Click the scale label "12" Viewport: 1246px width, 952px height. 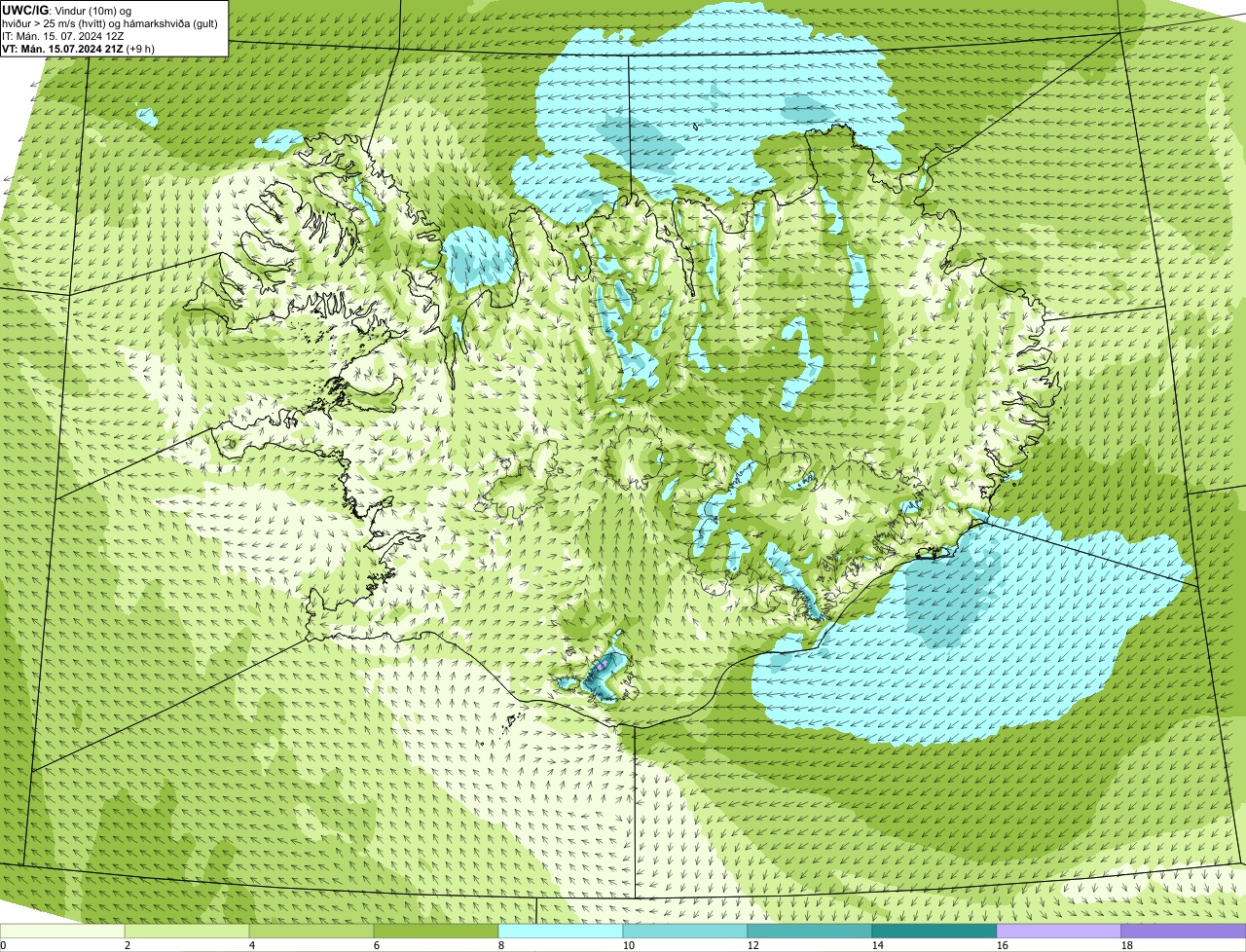[753, 945]
